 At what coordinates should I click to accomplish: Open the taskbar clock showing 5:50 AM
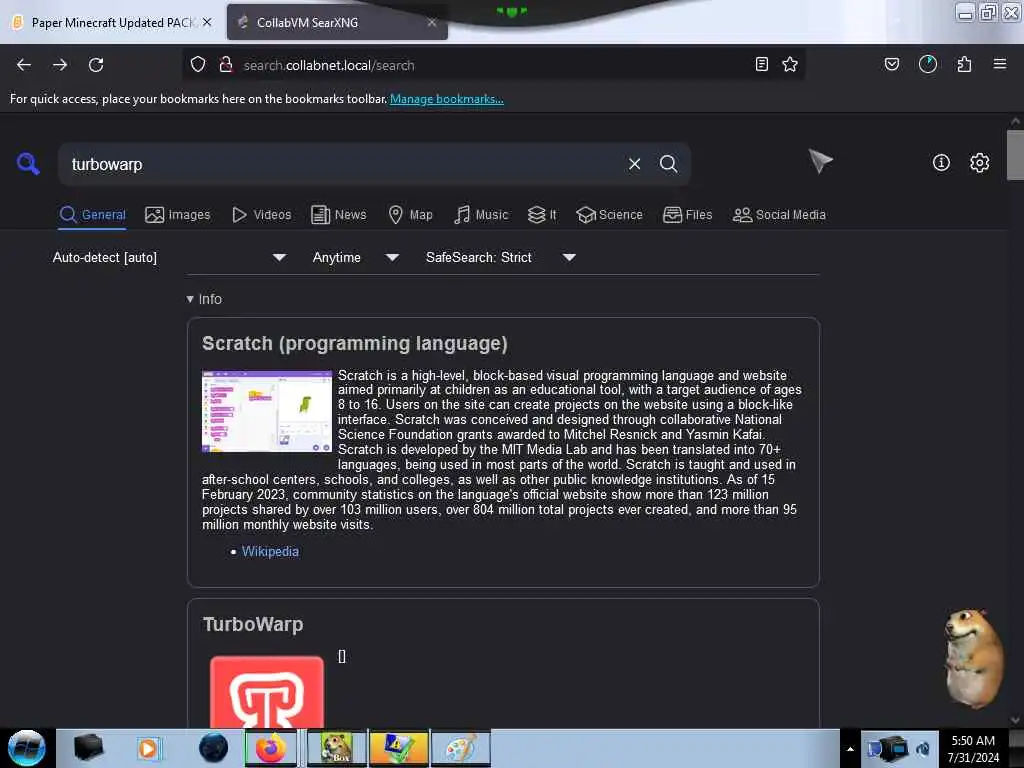point(973,748)
